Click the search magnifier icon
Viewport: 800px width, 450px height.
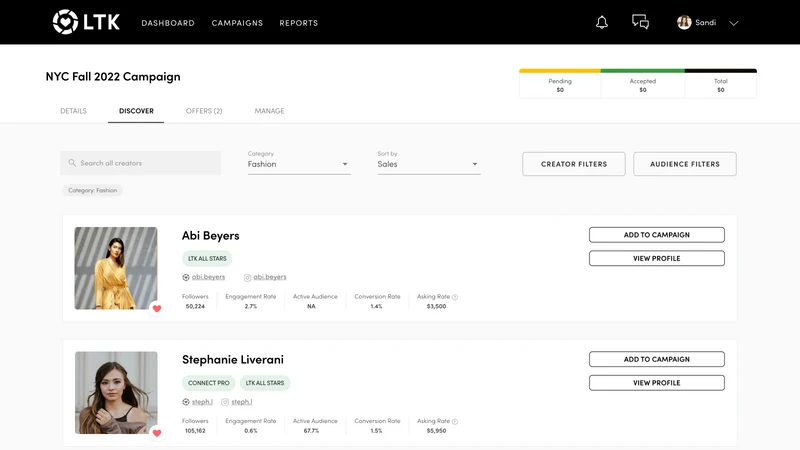(72, 163)
